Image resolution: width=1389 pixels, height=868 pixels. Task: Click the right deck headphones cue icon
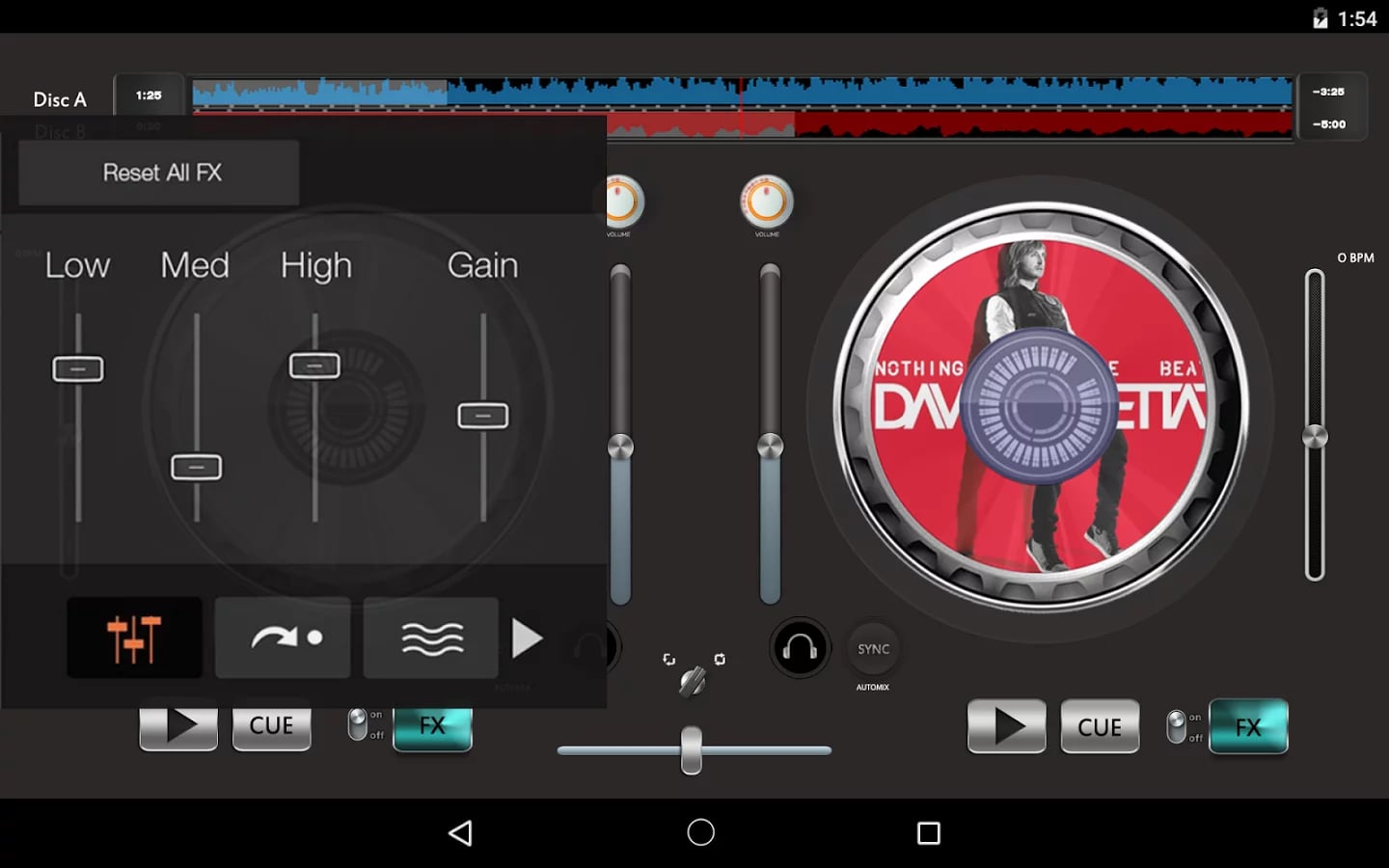click(800, 648)
